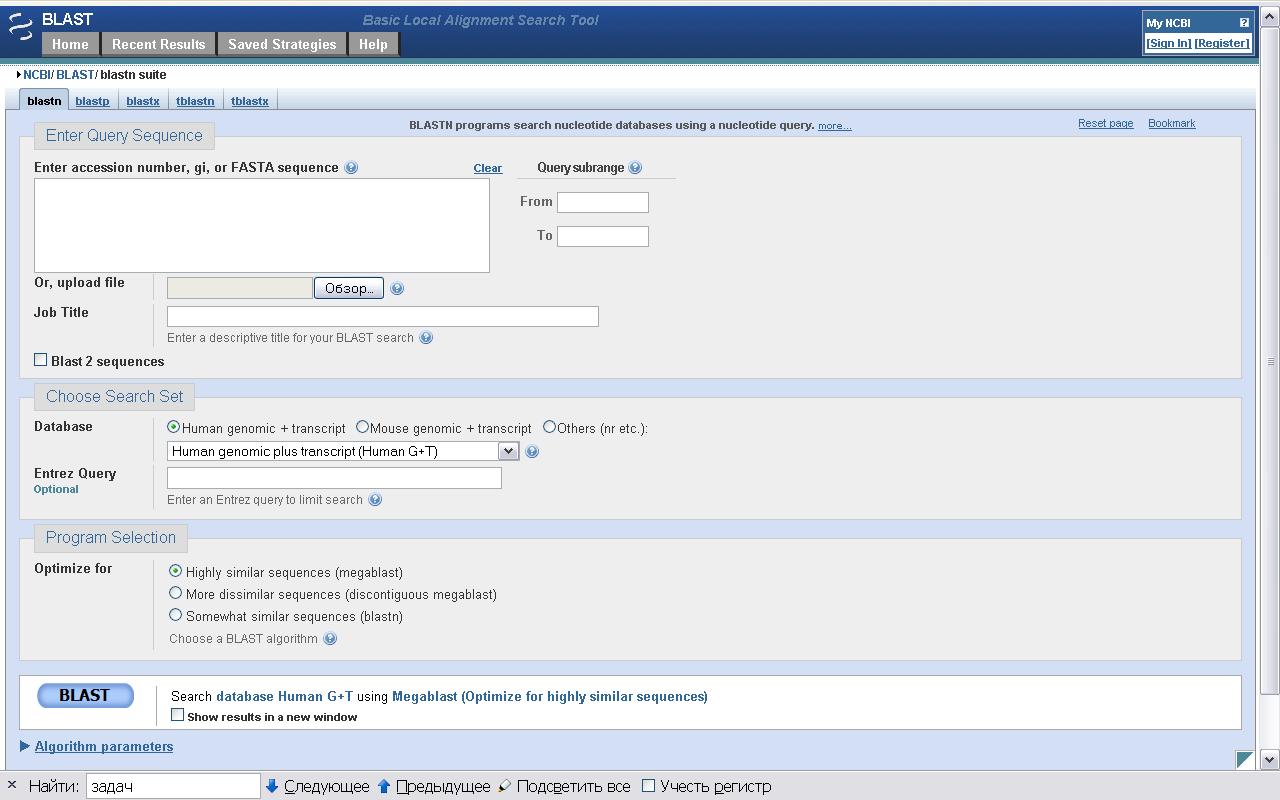Click the Sign In link
Viewport: 1280px width, 800px height.
[1168, 43]
